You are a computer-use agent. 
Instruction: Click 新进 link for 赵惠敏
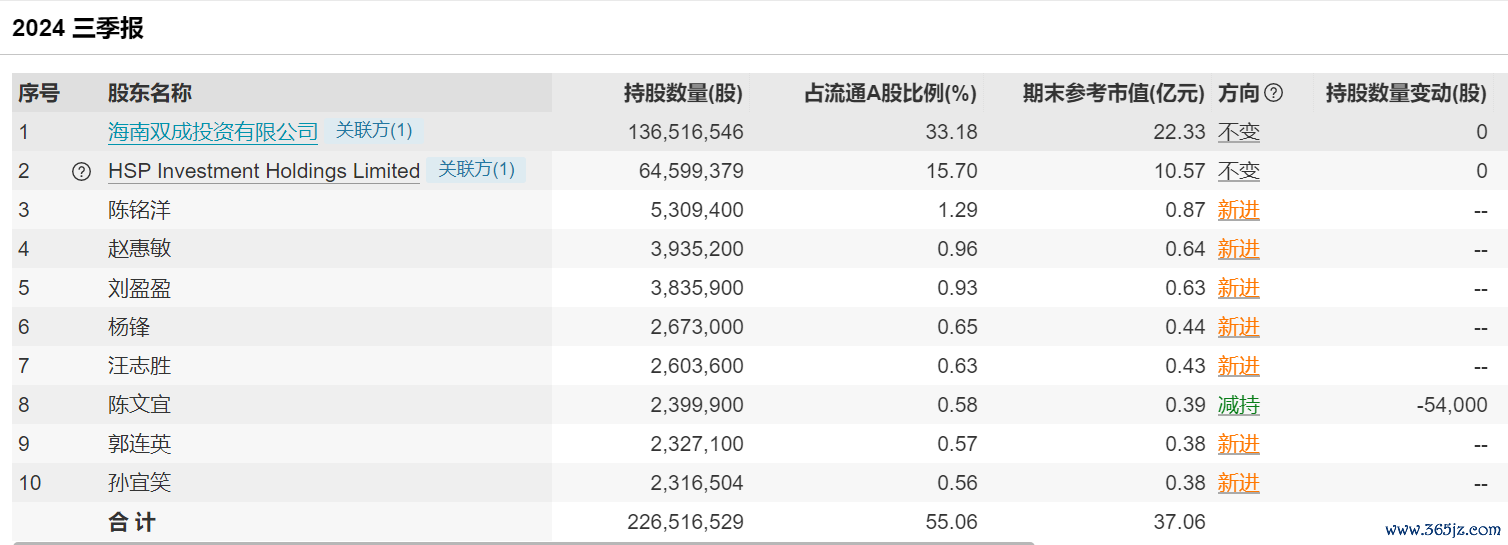point(1238,249)
